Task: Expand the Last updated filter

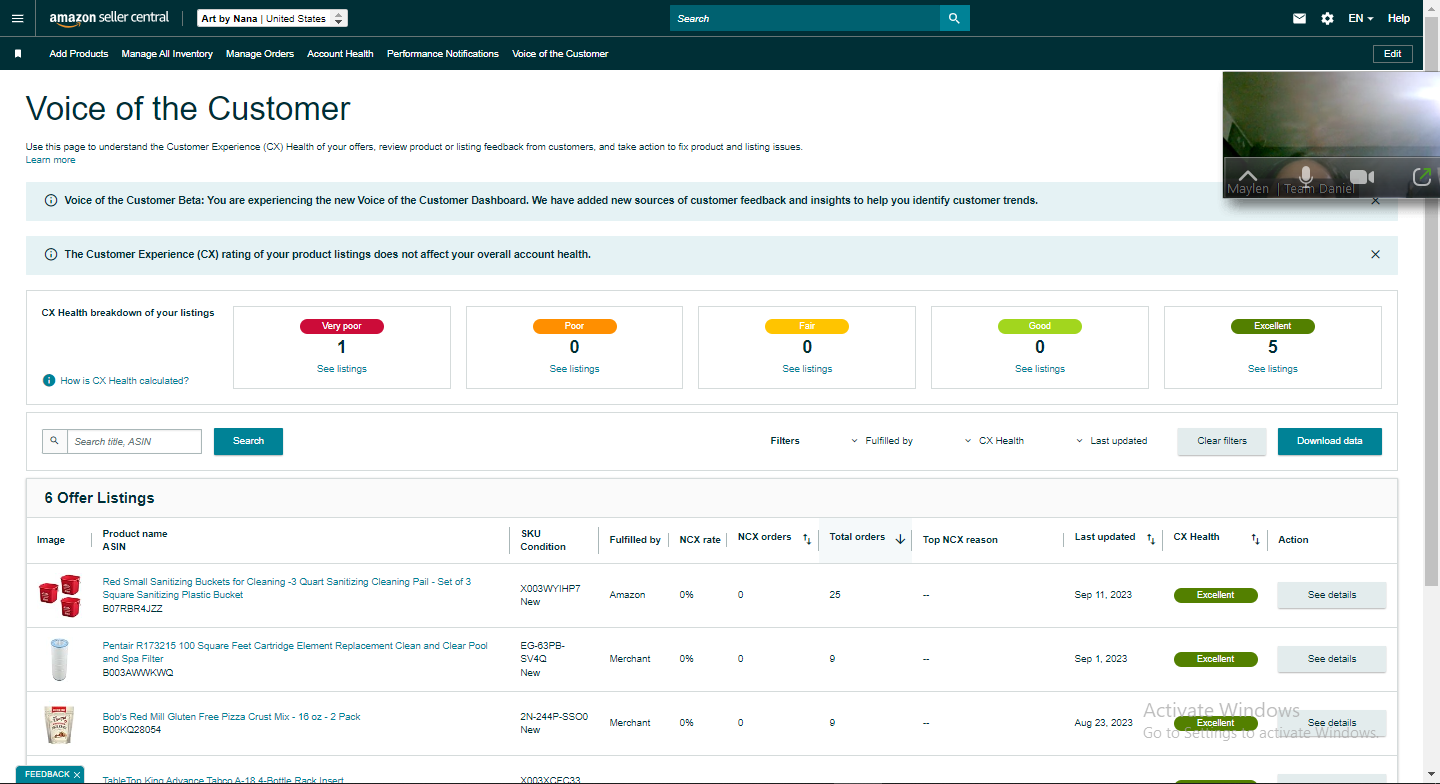Action: point(1112,441)
